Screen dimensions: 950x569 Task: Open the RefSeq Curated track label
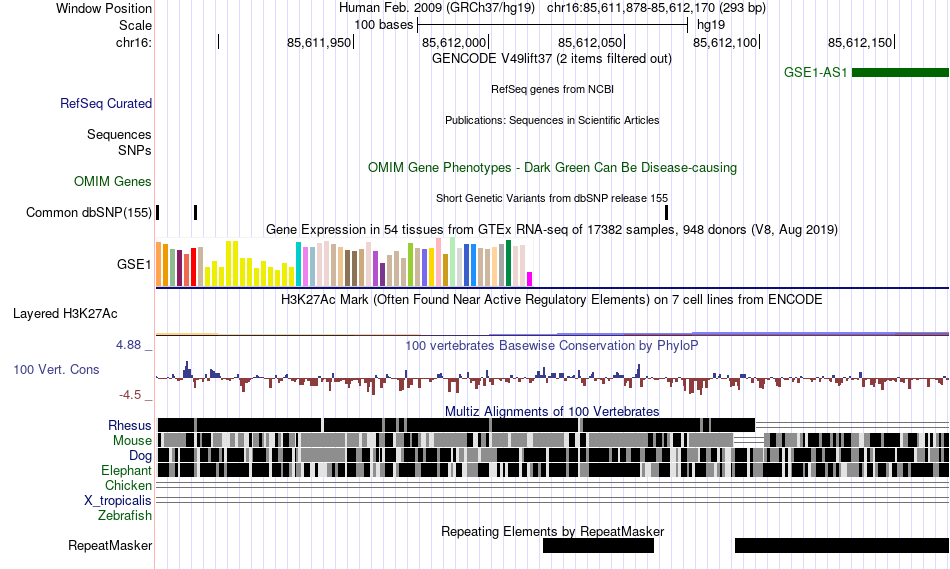point(106,104)
